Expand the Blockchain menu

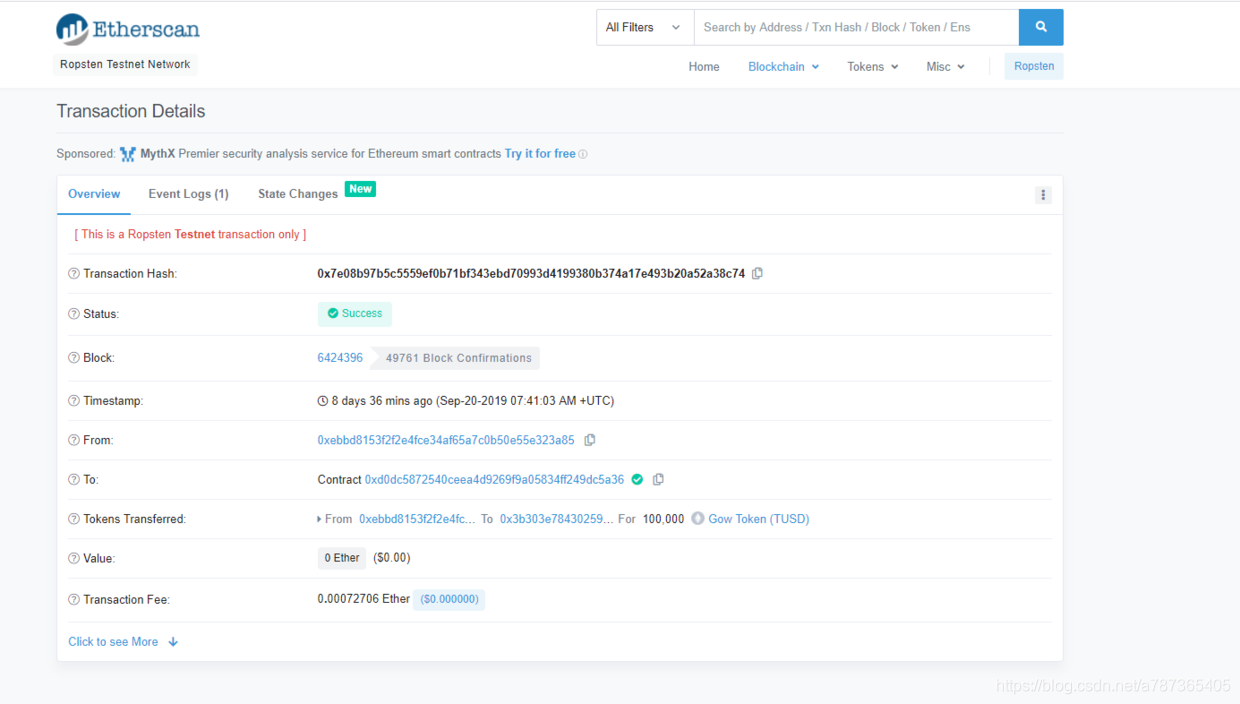(783, 67)
